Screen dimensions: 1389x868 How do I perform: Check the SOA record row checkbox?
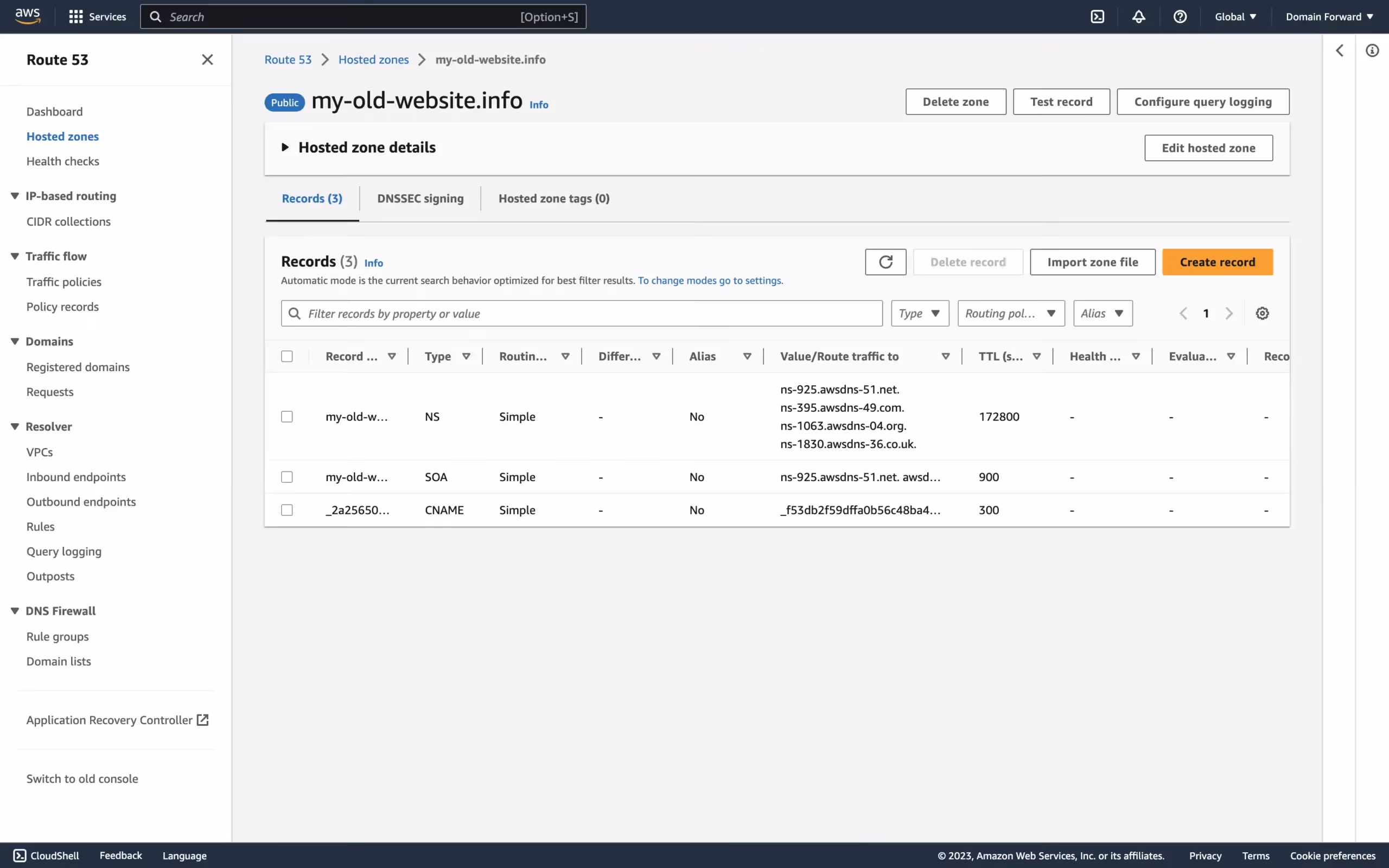click(x=286, y=476)
